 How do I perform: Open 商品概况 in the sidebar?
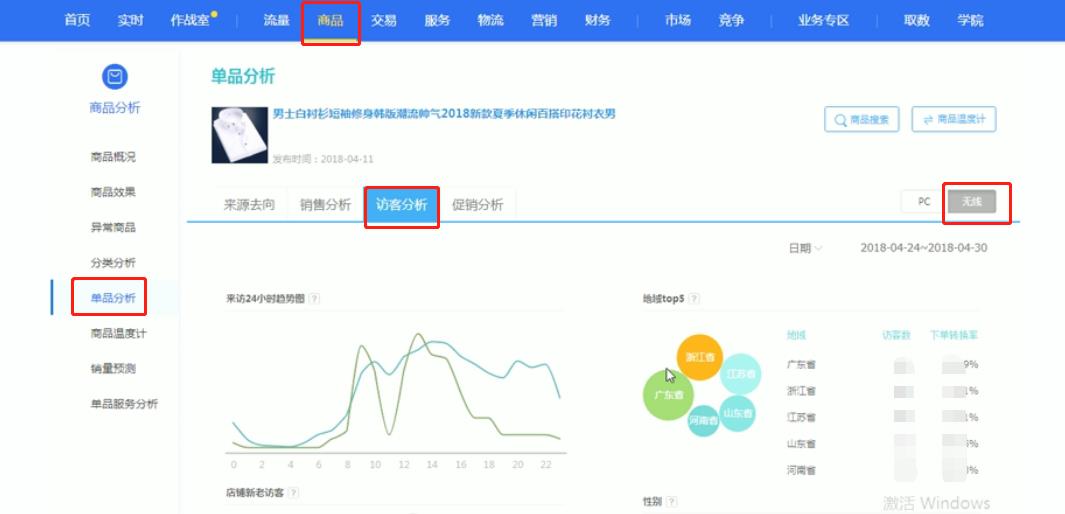pyautogui.click(x=112, y=157)
